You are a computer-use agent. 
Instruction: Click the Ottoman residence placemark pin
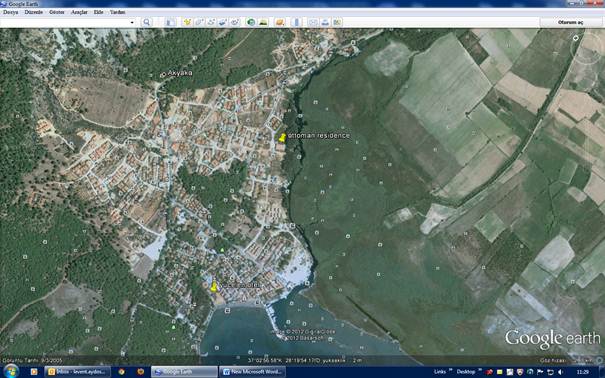282,138
